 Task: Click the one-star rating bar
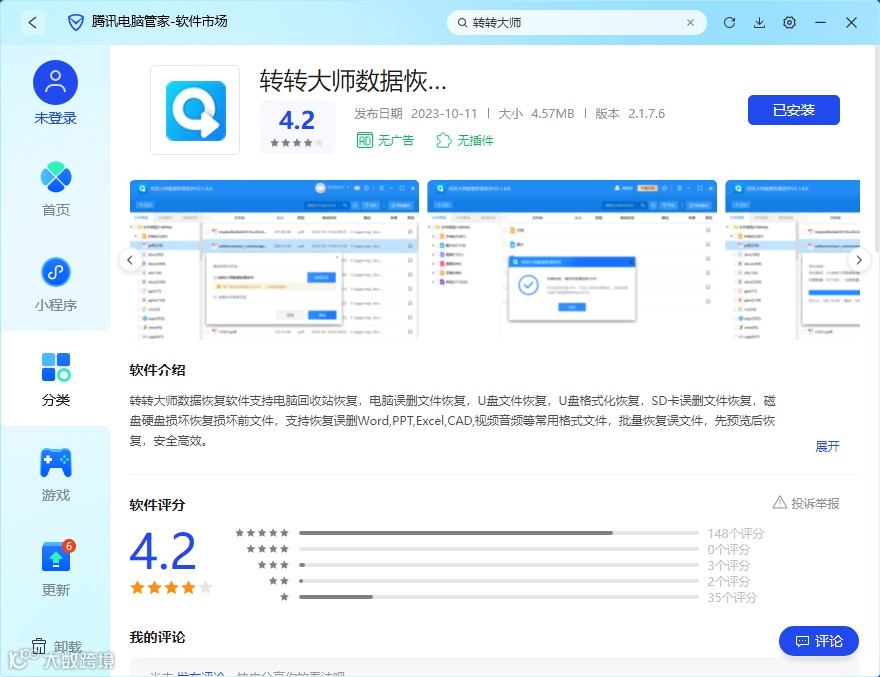(498, 597)
